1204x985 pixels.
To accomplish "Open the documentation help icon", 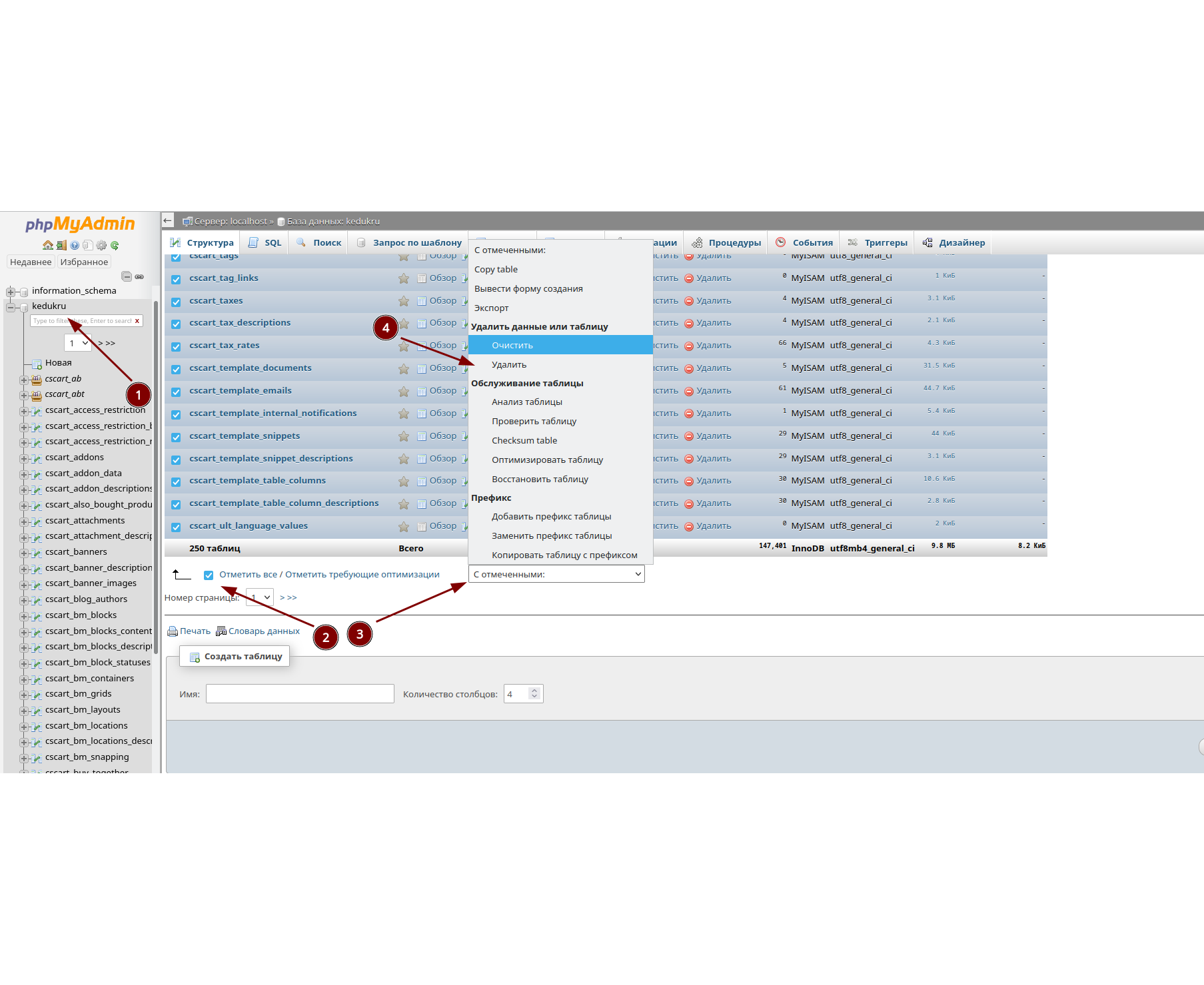I will pos(75,245).
